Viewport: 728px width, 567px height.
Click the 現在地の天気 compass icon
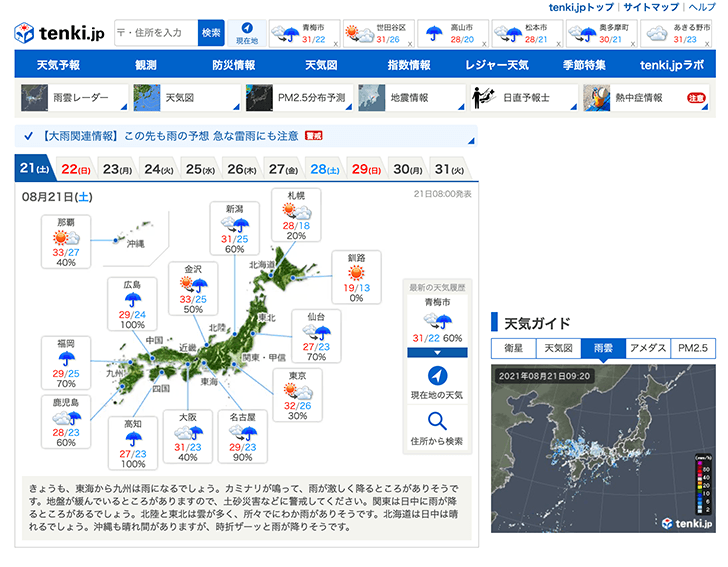(437, 375)
